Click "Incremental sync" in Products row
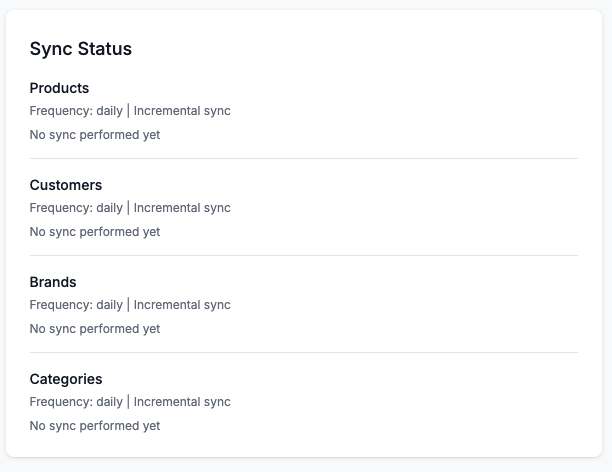This screenshot has height=472, width=612. [182, 111]
